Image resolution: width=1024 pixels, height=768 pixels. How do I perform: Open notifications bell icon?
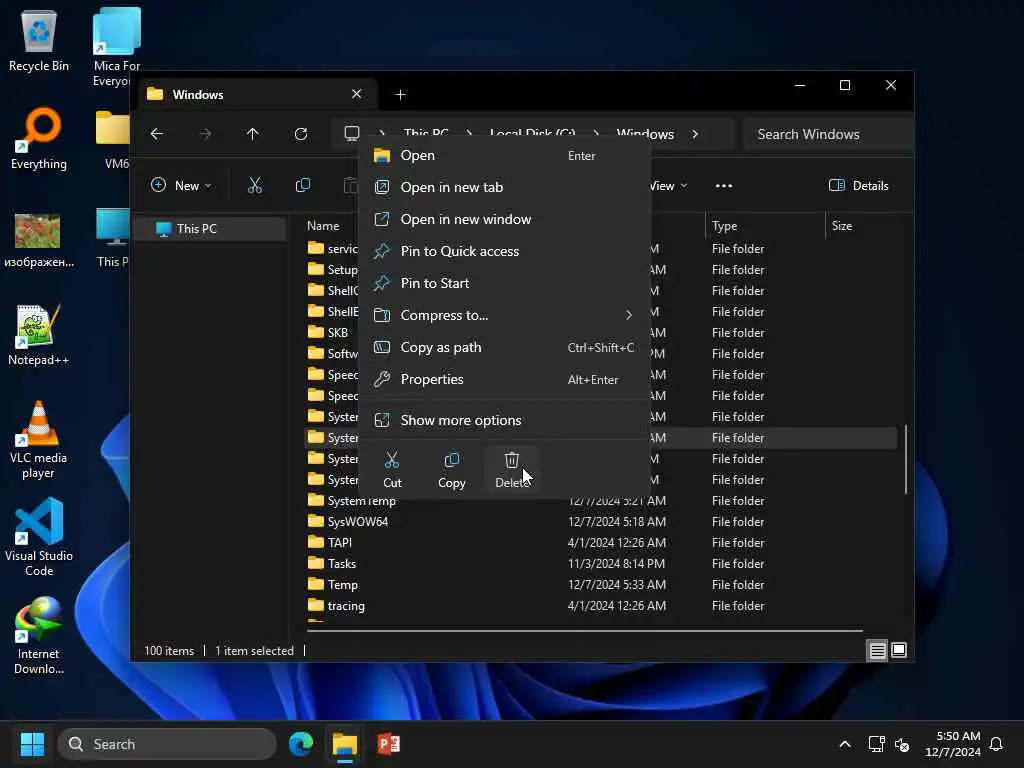[x=997, y=744]
